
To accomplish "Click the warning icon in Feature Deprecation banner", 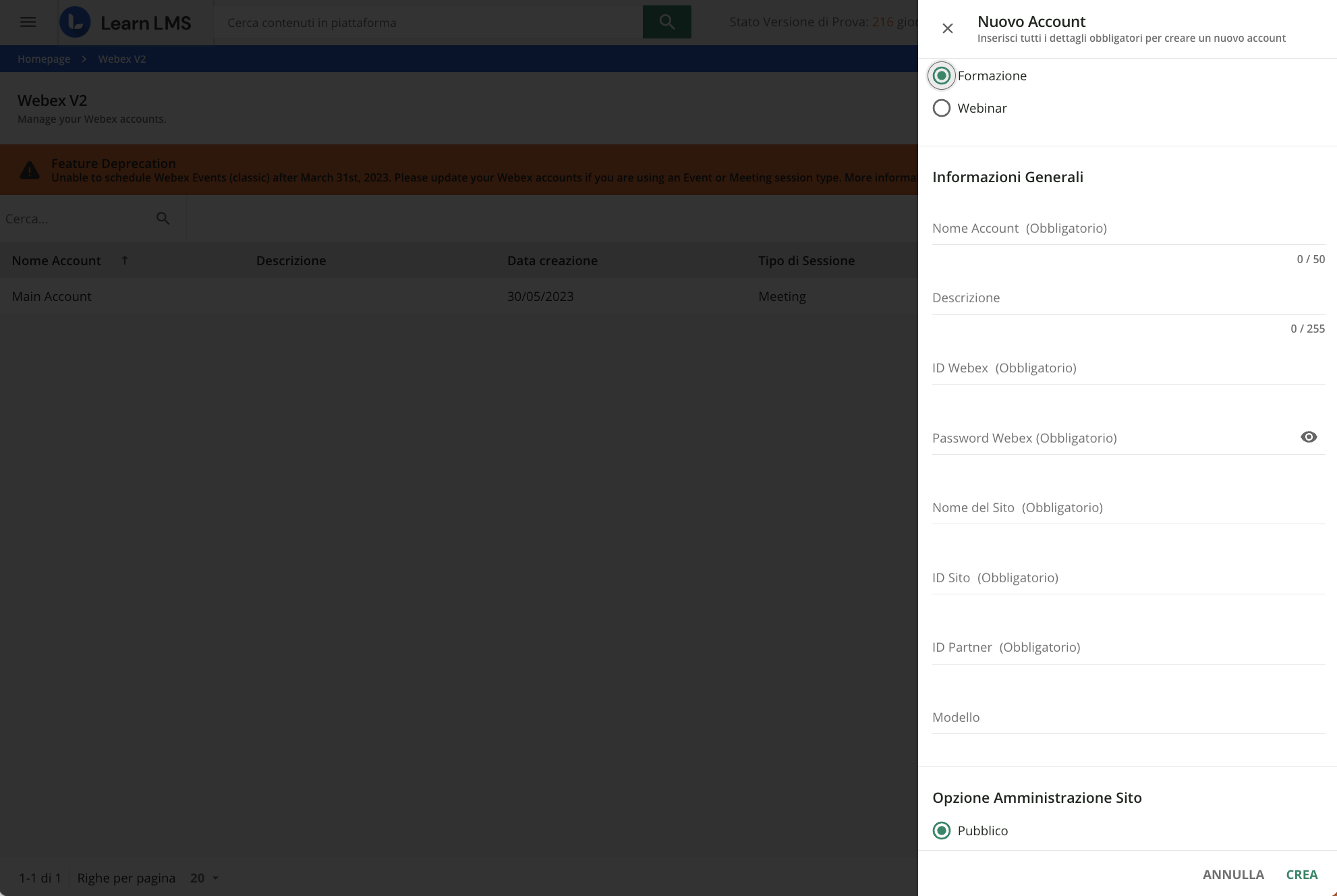I will [30, 169].
